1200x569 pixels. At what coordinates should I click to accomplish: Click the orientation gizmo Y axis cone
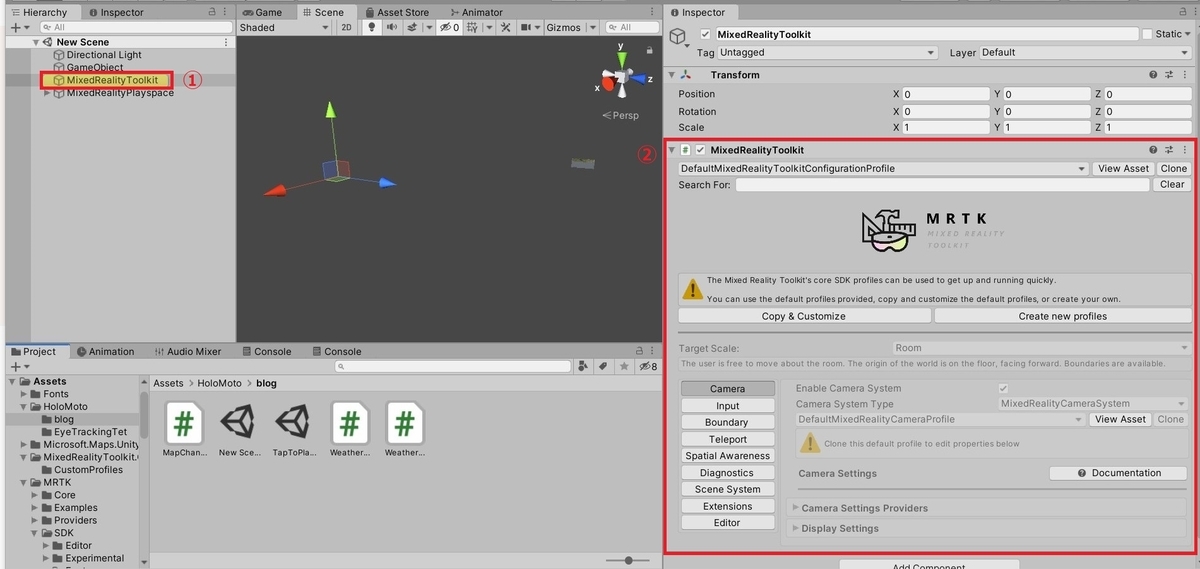pyautogui.click(x=621, y=62)
